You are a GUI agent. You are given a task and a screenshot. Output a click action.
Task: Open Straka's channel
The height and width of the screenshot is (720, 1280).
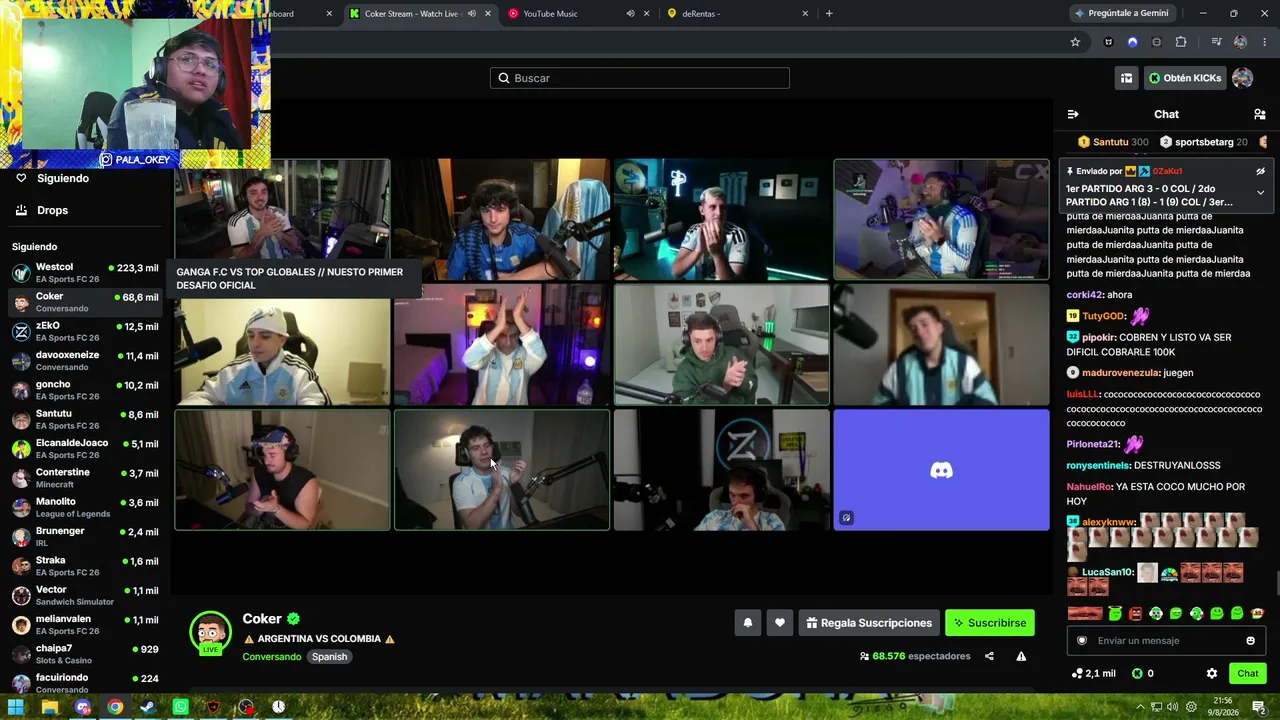(x=85, y=566)
